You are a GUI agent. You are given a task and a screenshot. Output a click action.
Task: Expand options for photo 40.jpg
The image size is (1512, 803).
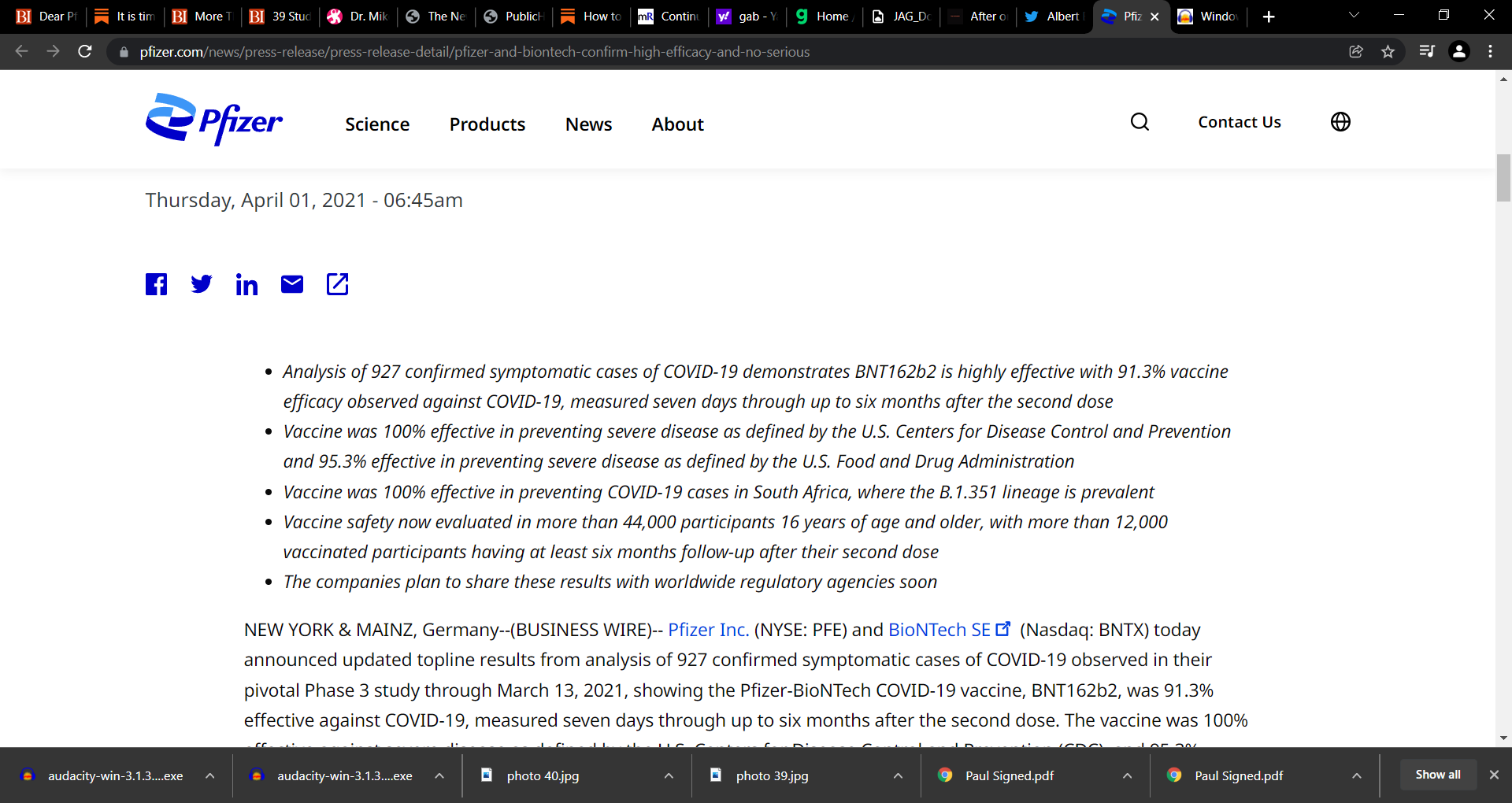pyautogui.click(x=669, y=775)
